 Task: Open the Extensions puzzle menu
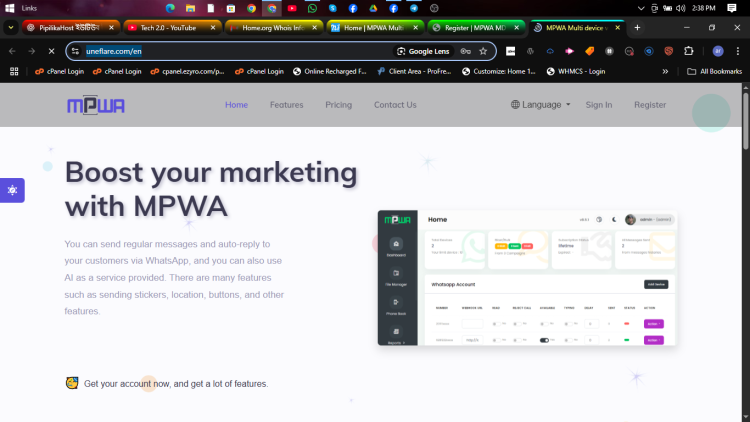point(689,51)
